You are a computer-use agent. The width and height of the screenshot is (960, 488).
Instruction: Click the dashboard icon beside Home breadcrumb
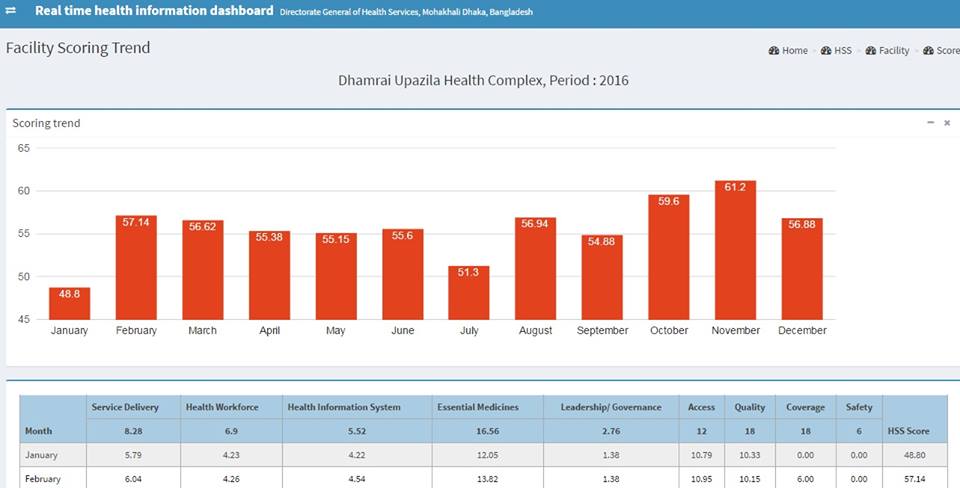774,50
